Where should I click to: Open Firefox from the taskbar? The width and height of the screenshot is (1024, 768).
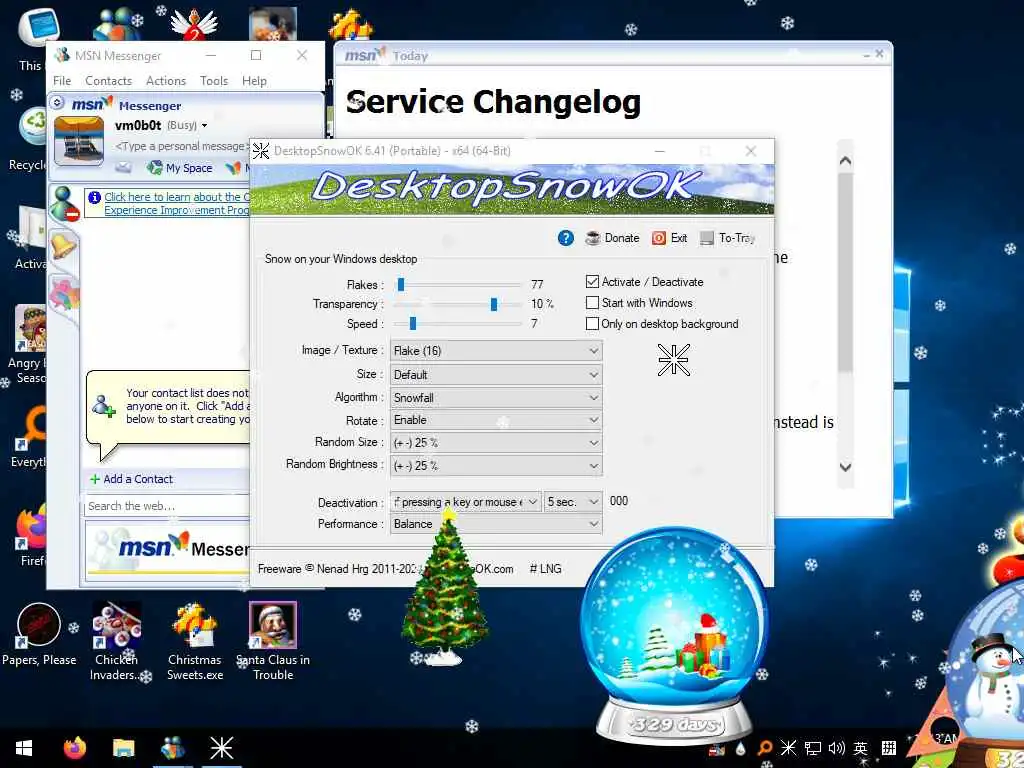[74, 748]
